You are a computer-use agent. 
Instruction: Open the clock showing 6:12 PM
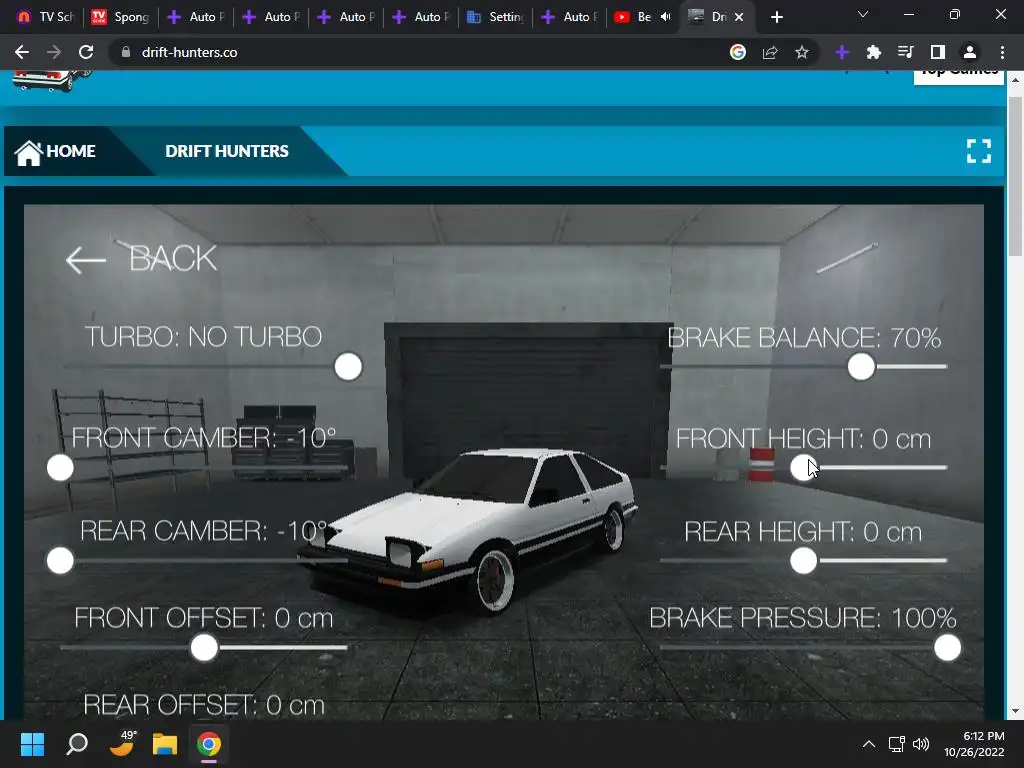974,744
